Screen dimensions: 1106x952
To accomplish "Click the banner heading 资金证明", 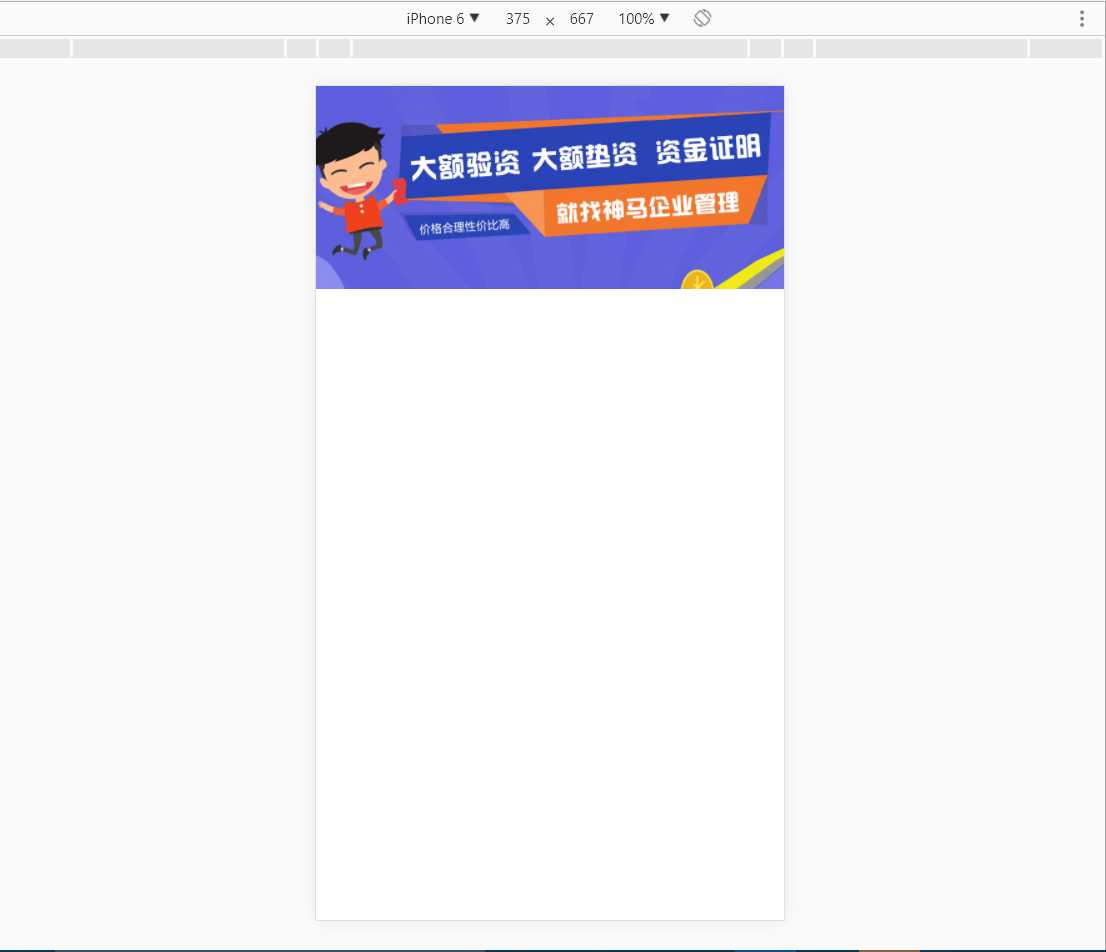I will coord(708,149).
